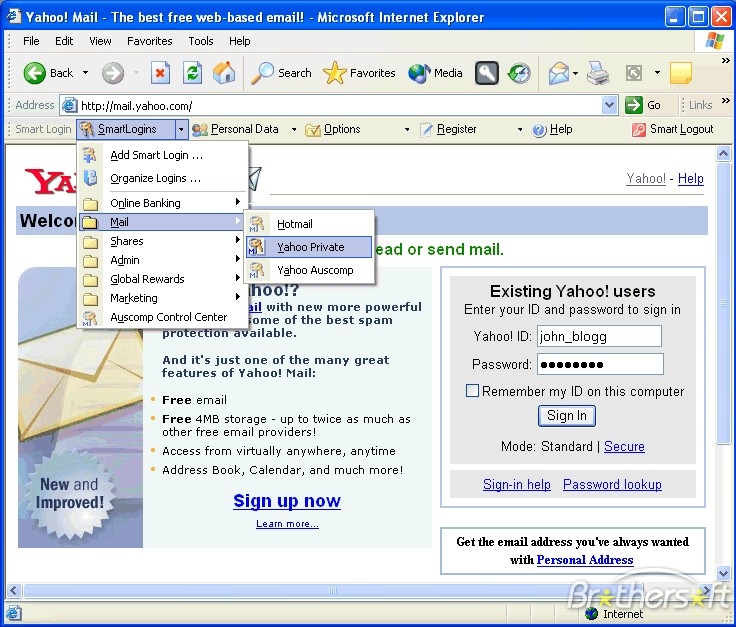Expand the address bar URL dropdown
The width and height of the screenshot is (736, 627).
(x=609, y=105)
